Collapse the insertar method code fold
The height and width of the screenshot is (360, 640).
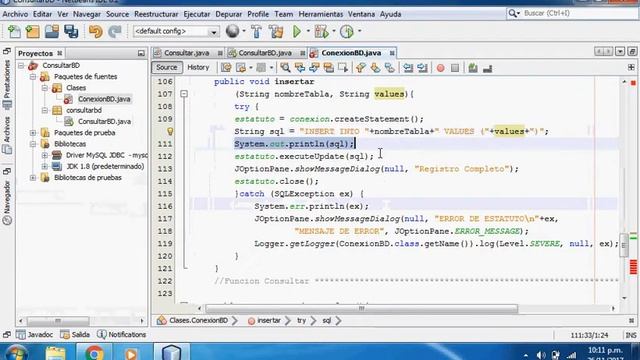(184, 94)
